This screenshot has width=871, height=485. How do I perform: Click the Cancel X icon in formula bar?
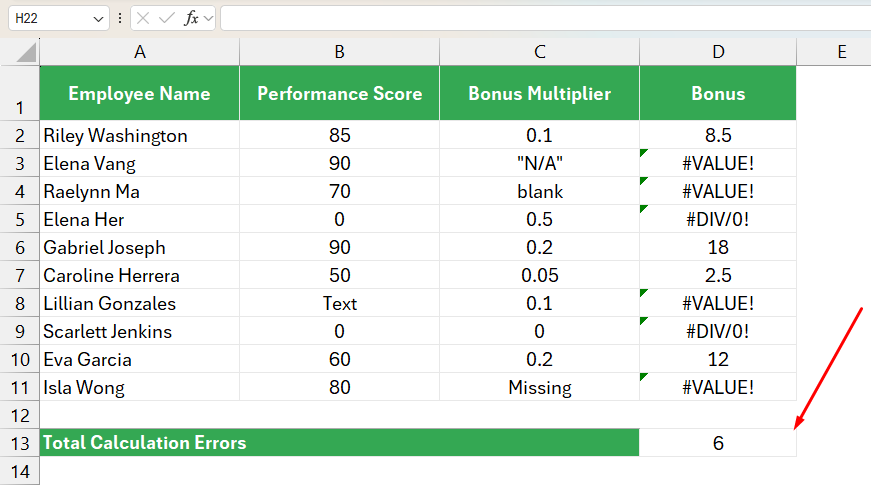(x=143, y=18)
